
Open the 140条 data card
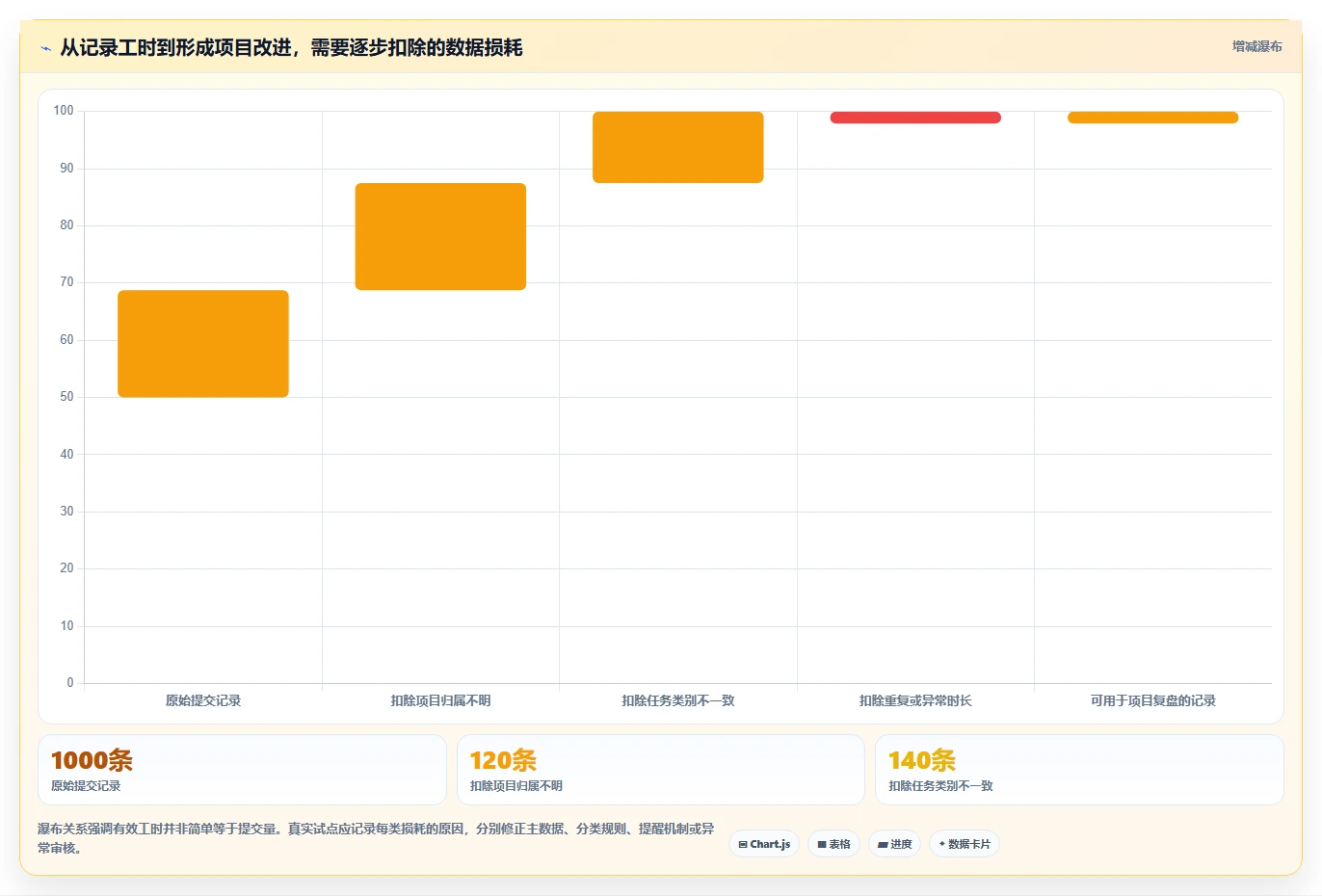[1079, 770]
